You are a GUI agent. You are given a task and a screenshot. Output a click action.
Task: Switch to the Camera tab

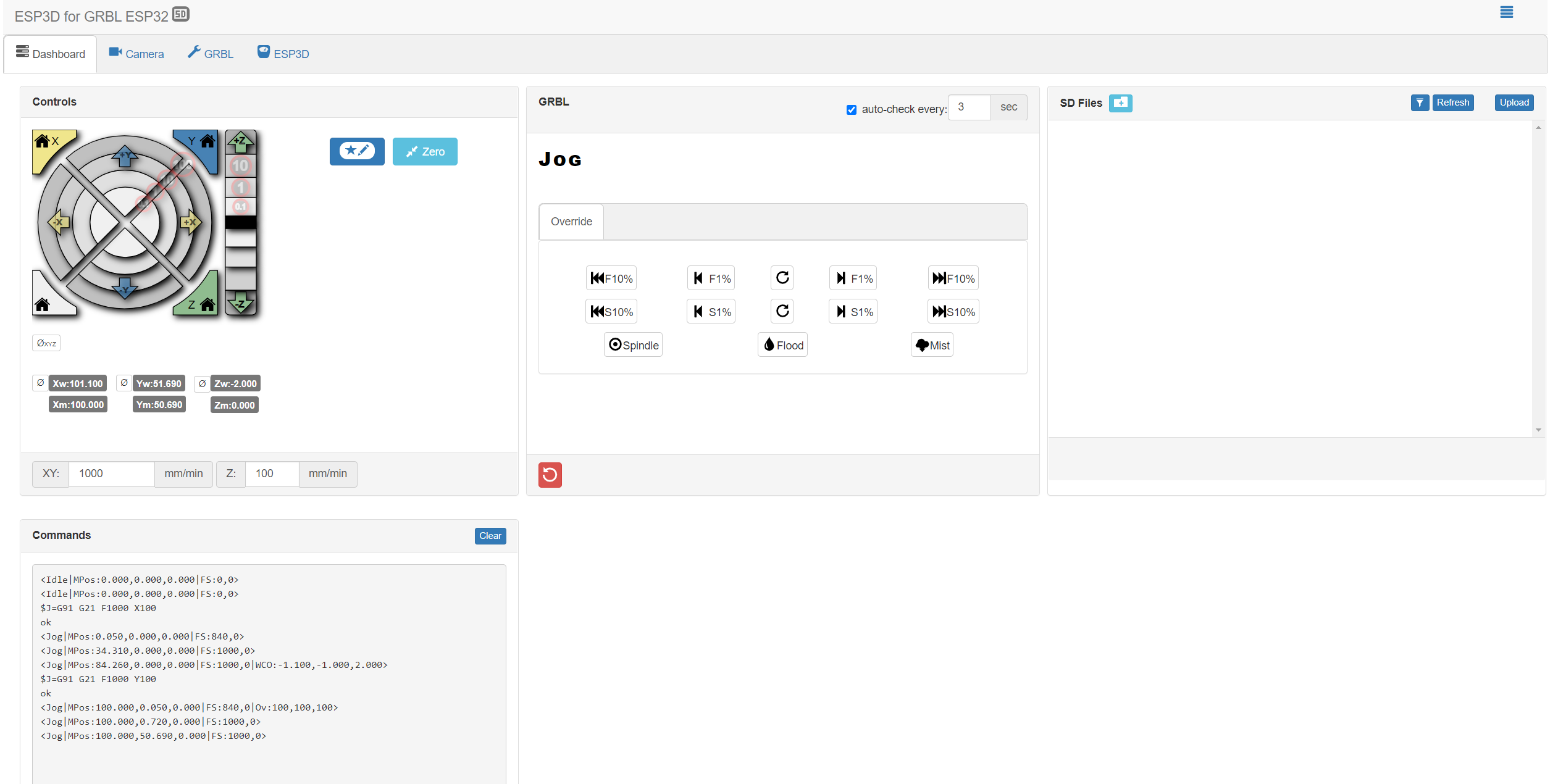tap(136, 54)
